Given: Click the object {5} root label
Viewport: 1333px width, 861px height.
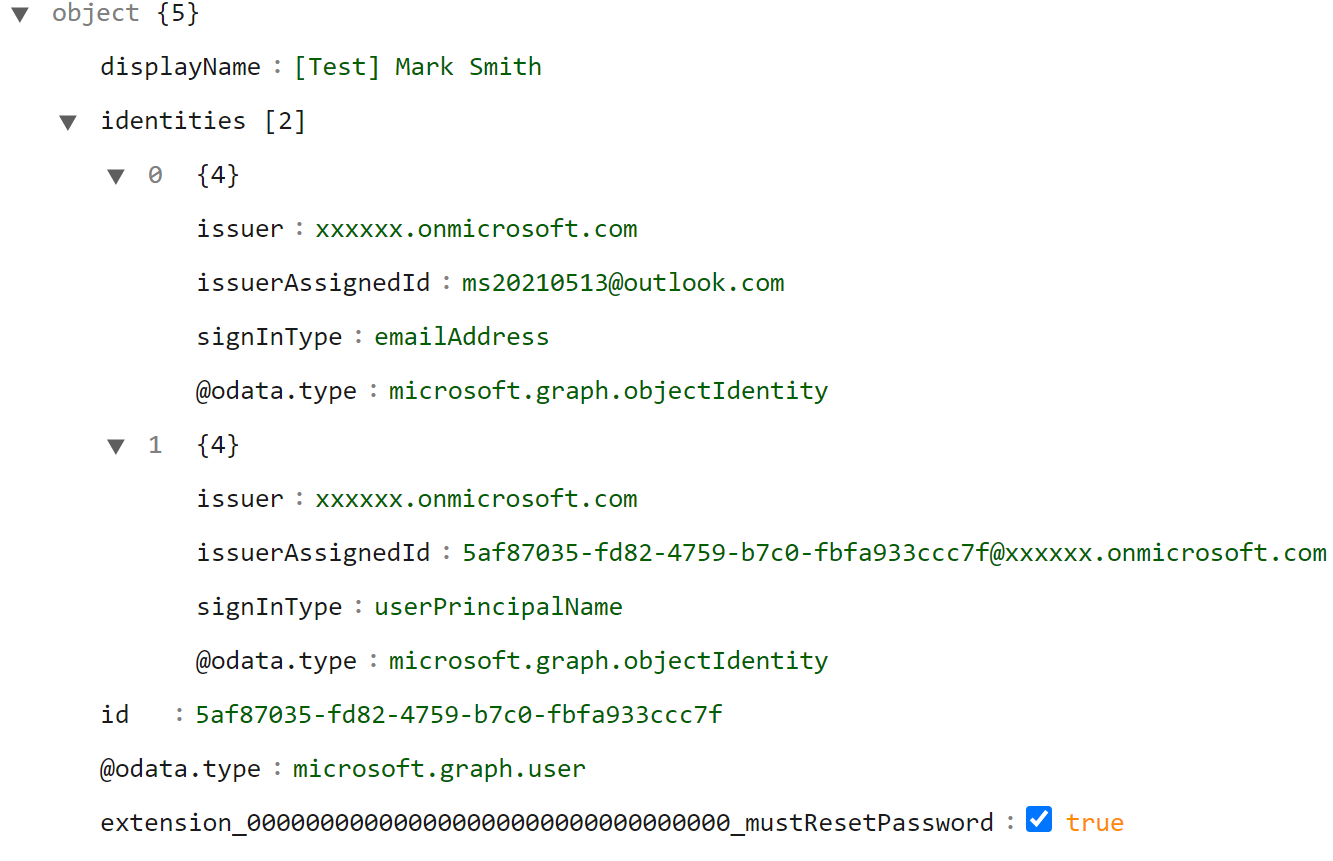Looking at the screenshot, I should tap(95, 14).
